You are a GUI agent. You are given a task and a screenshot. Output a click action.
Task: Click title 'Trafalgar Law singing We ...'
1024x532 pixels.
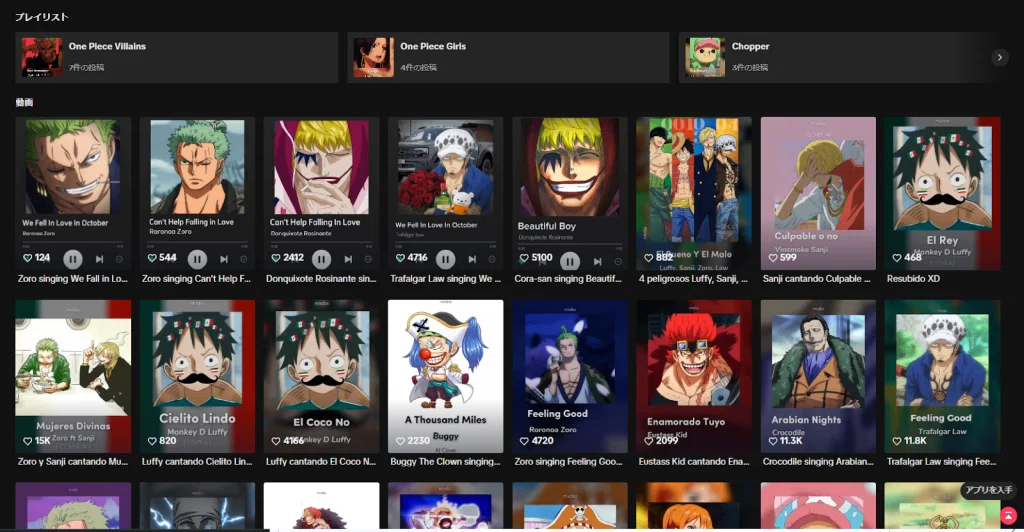pyautogui.click(x=445, y=279)
